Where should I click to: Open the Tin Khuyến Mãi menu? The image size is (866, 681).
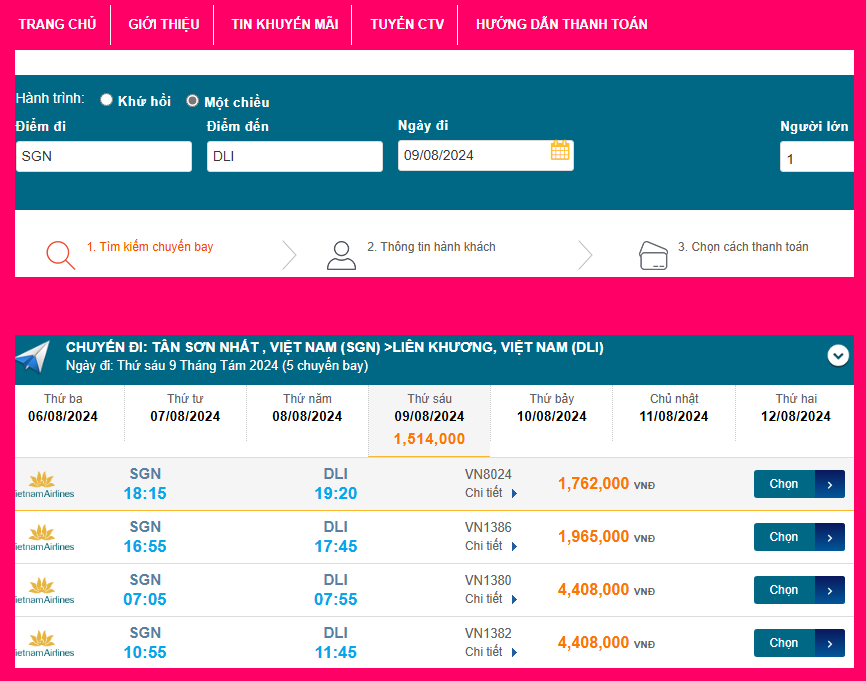284,24
